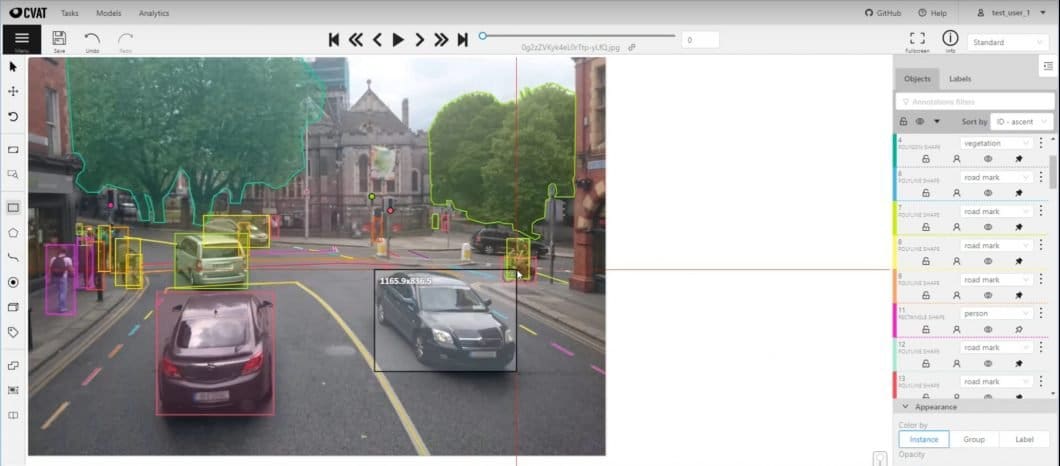The width and height of the screenshot is (1060, 466).
Task: Switch to the Objects tab
Action: (917, 78)
